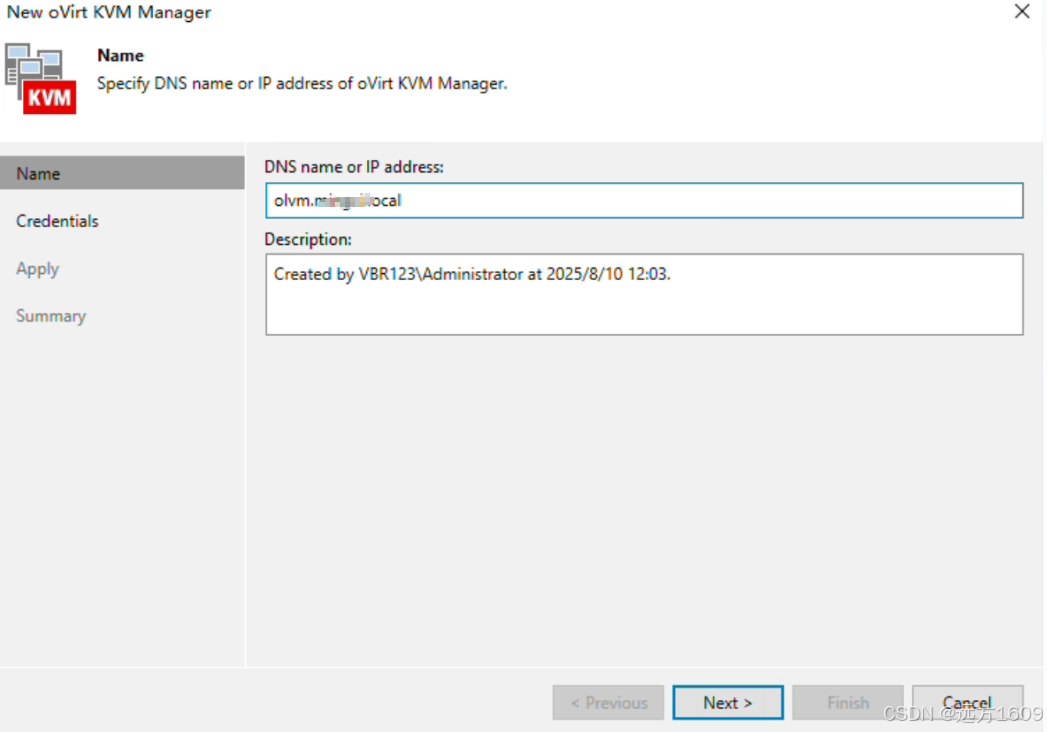Click 'Specify DNS name or IP address' subtitle

302,83
